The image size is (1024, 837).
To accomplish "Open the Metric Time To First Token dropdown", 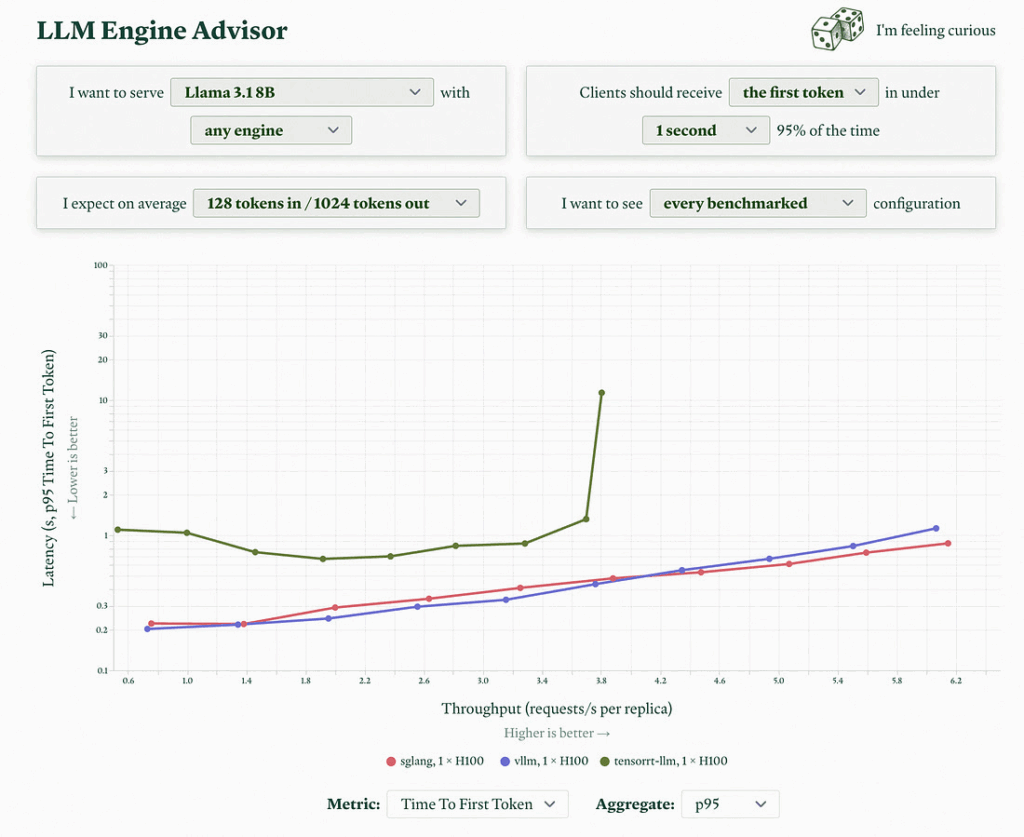I will pos(477,804).
